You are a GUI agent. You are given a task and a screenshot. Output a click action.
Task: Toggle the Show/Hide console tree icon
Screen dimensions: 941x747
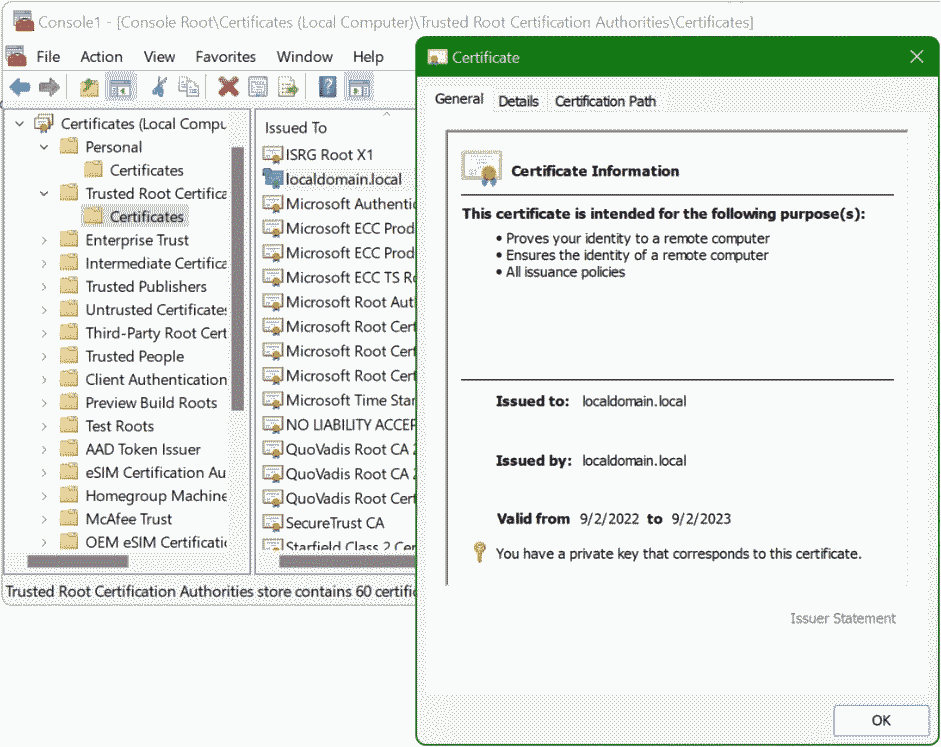click(x=120, y=87)
